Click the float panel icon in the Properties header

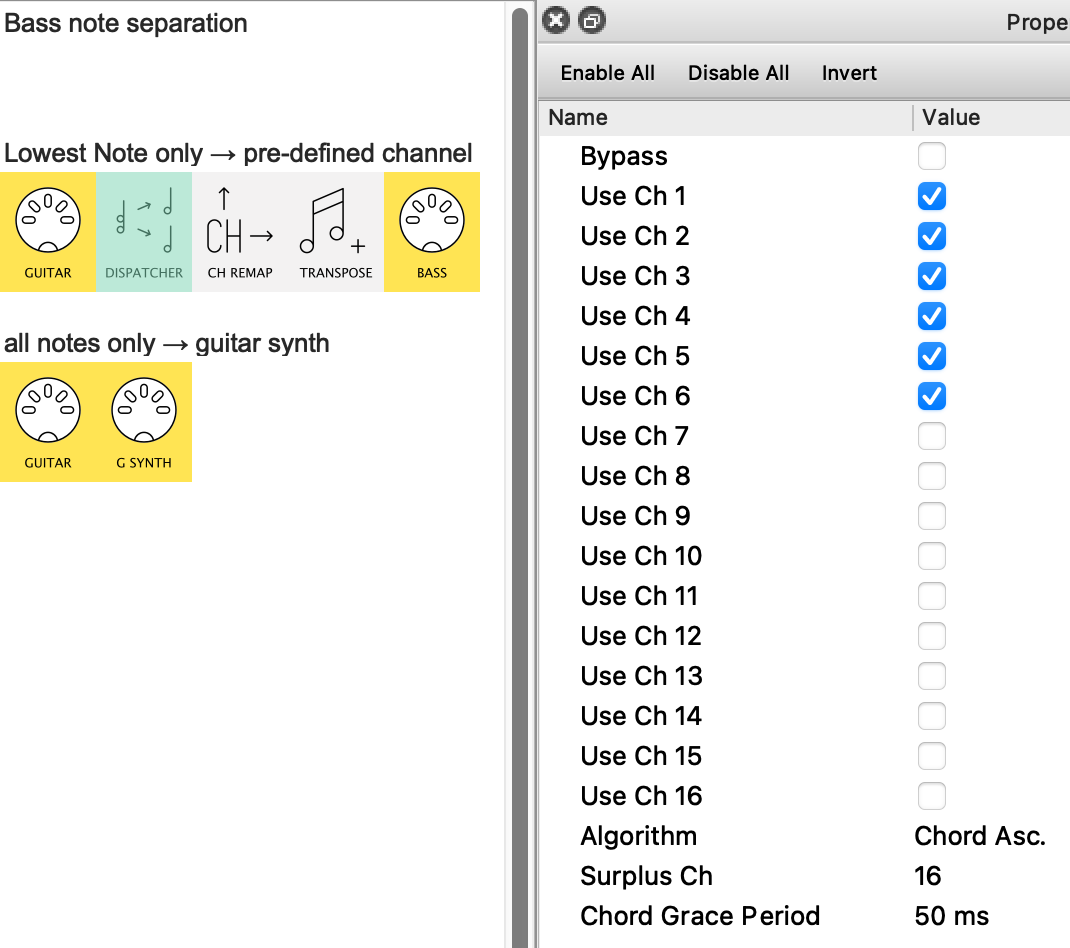592,20
